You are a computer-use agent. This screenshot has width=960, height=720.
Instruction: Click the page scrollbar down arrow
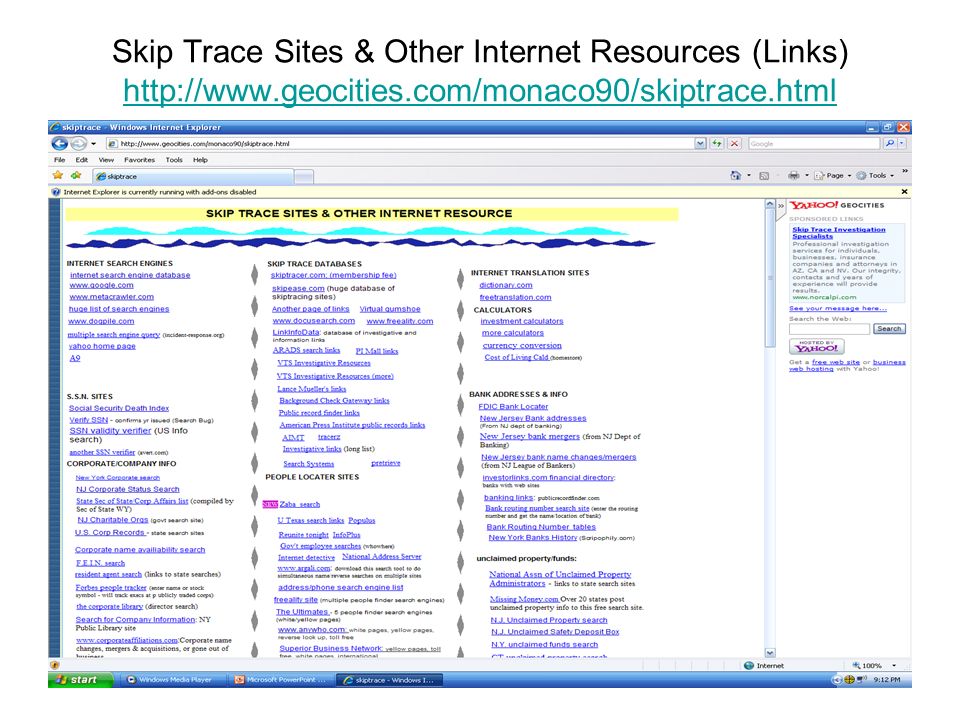pyautogui.click(x=770, y=653)
